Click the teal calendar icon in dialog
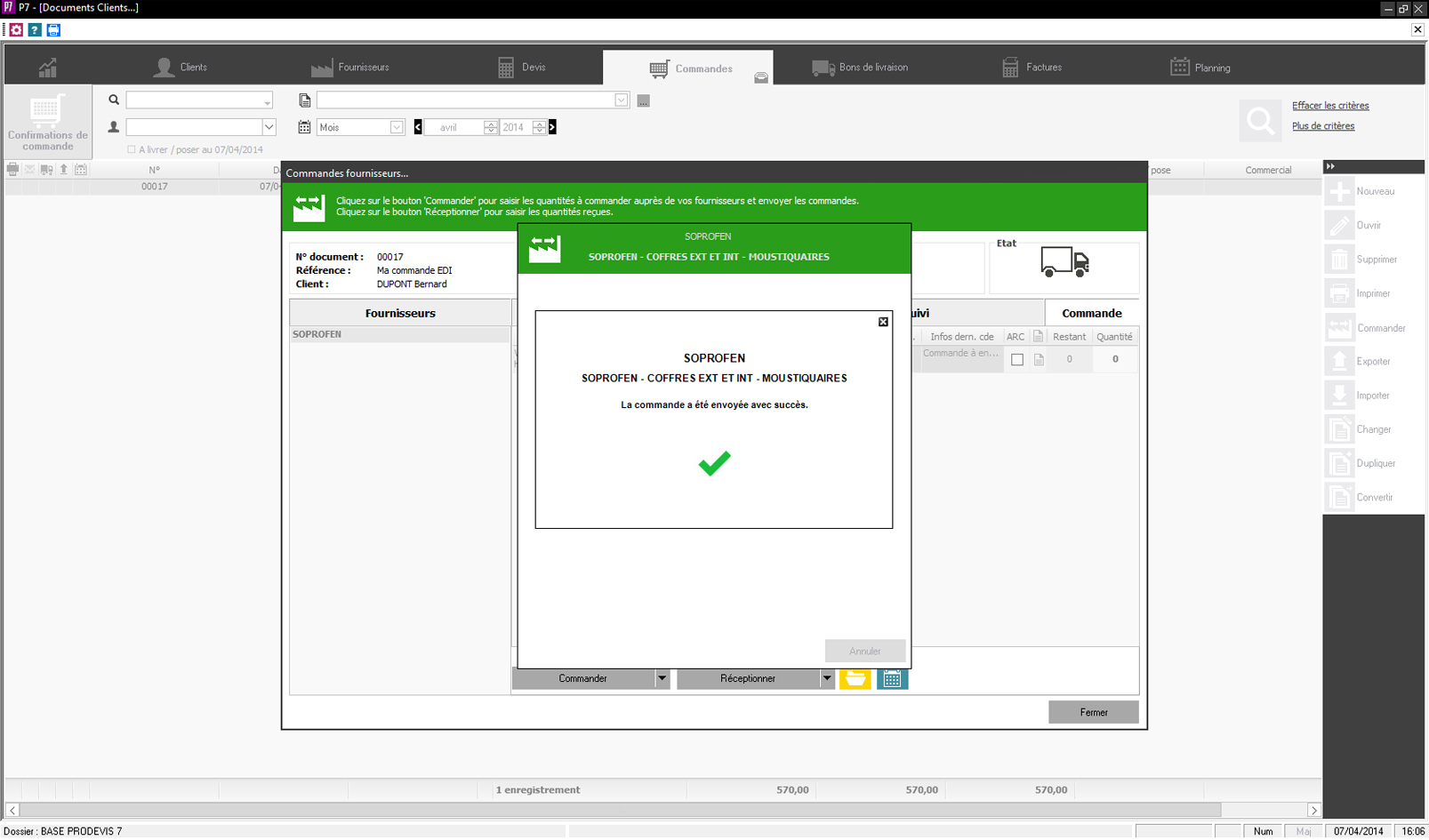Image resolution: width=1429 pixels, height=840 pixels. 892,679
